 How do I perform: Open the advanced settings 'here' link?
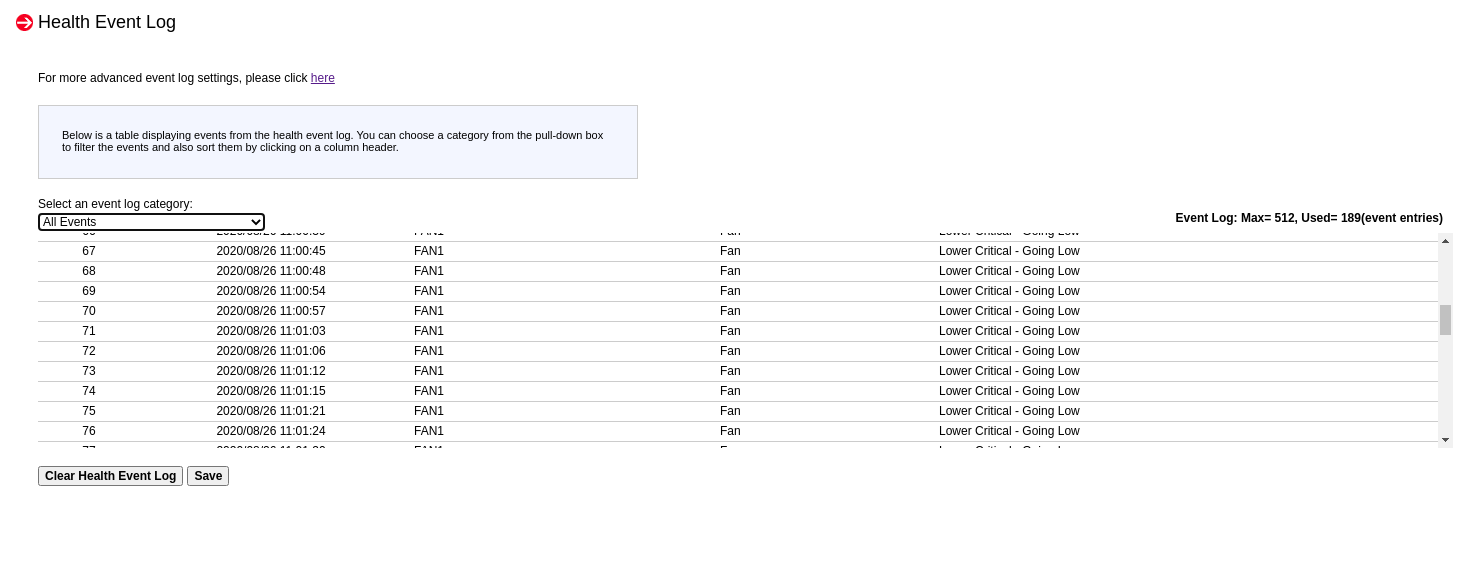click(322, 78)
